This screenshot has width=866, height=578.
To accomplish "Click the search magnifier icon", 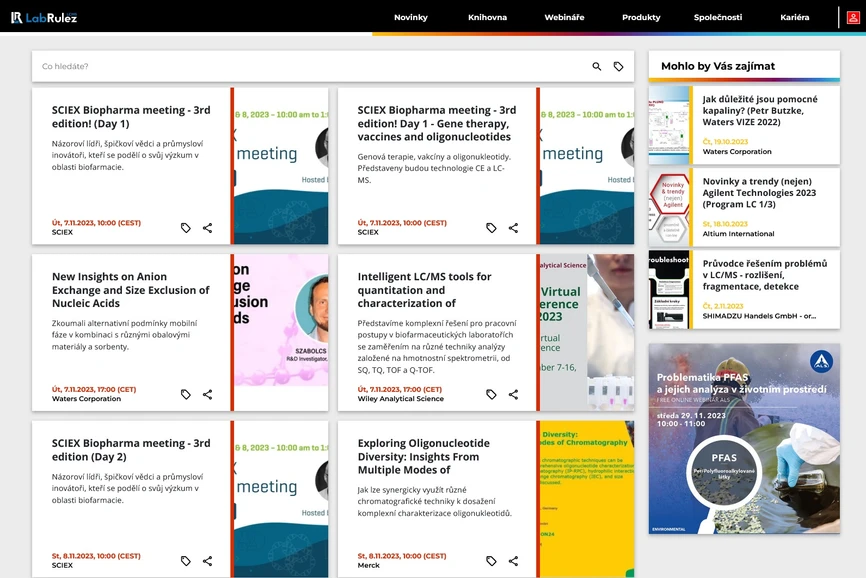I will coord(596,66).
